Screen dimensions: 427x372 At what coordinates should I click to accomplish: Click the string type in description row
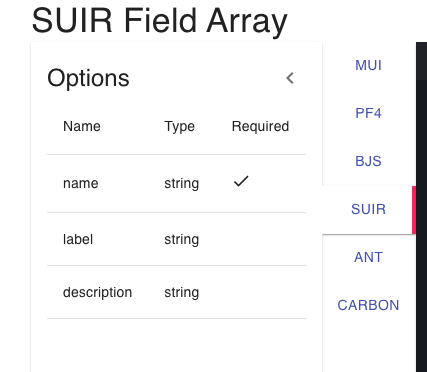pyautogui.click(x=182, y=293)
